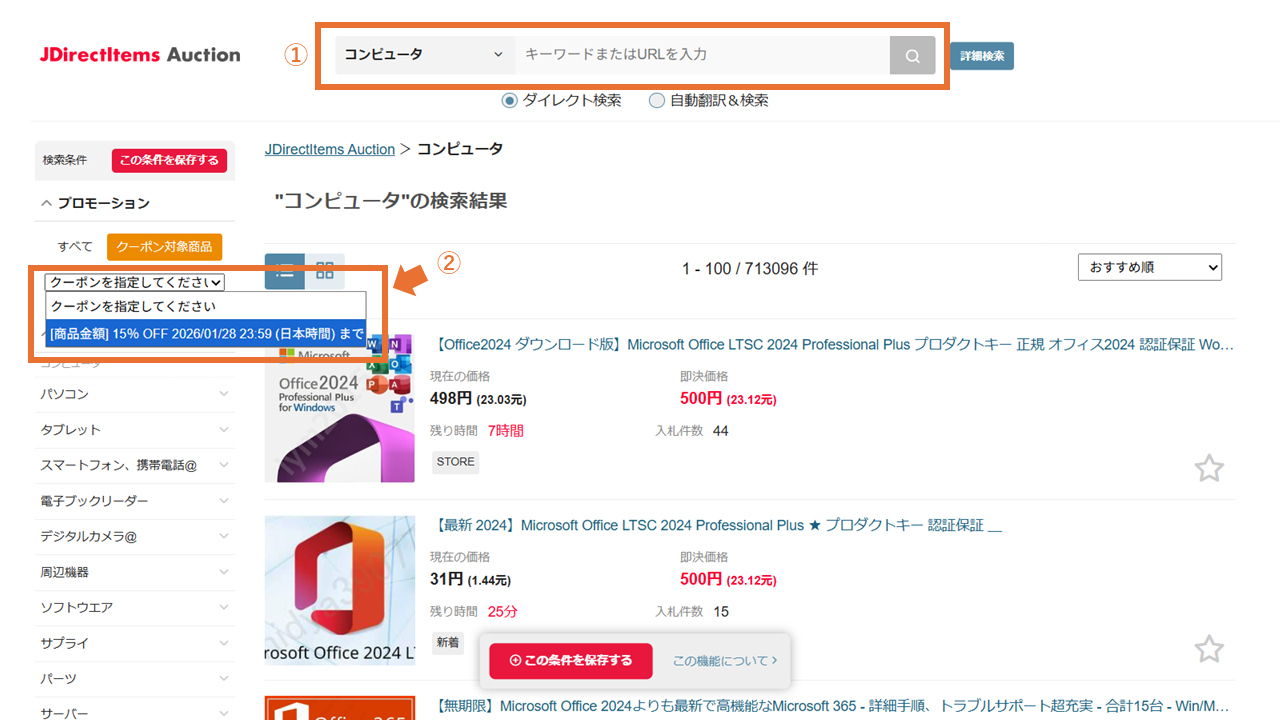Open the 電子ブックリーダー category link
1280x720 pixels.
tap(94, 501)
